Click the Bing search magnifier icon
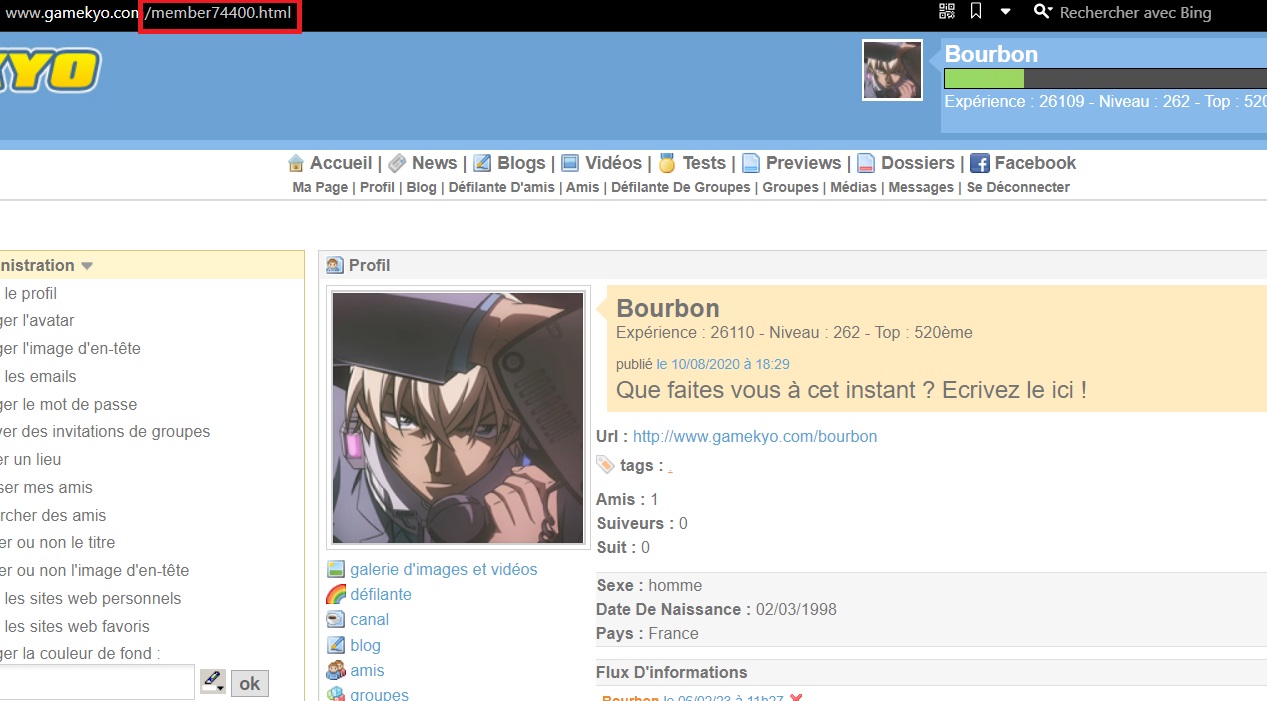This screenshot has width=1267, height=701. (x=1043, y=12)
